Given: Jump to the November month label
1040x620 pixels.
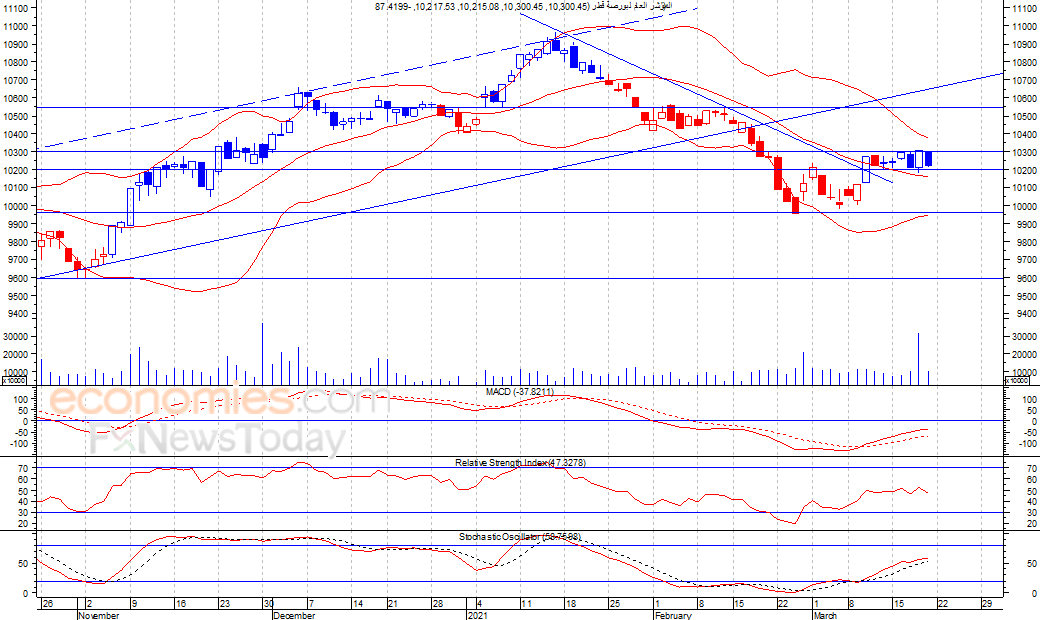Looking at the screenshot, I should coord(98,615).
